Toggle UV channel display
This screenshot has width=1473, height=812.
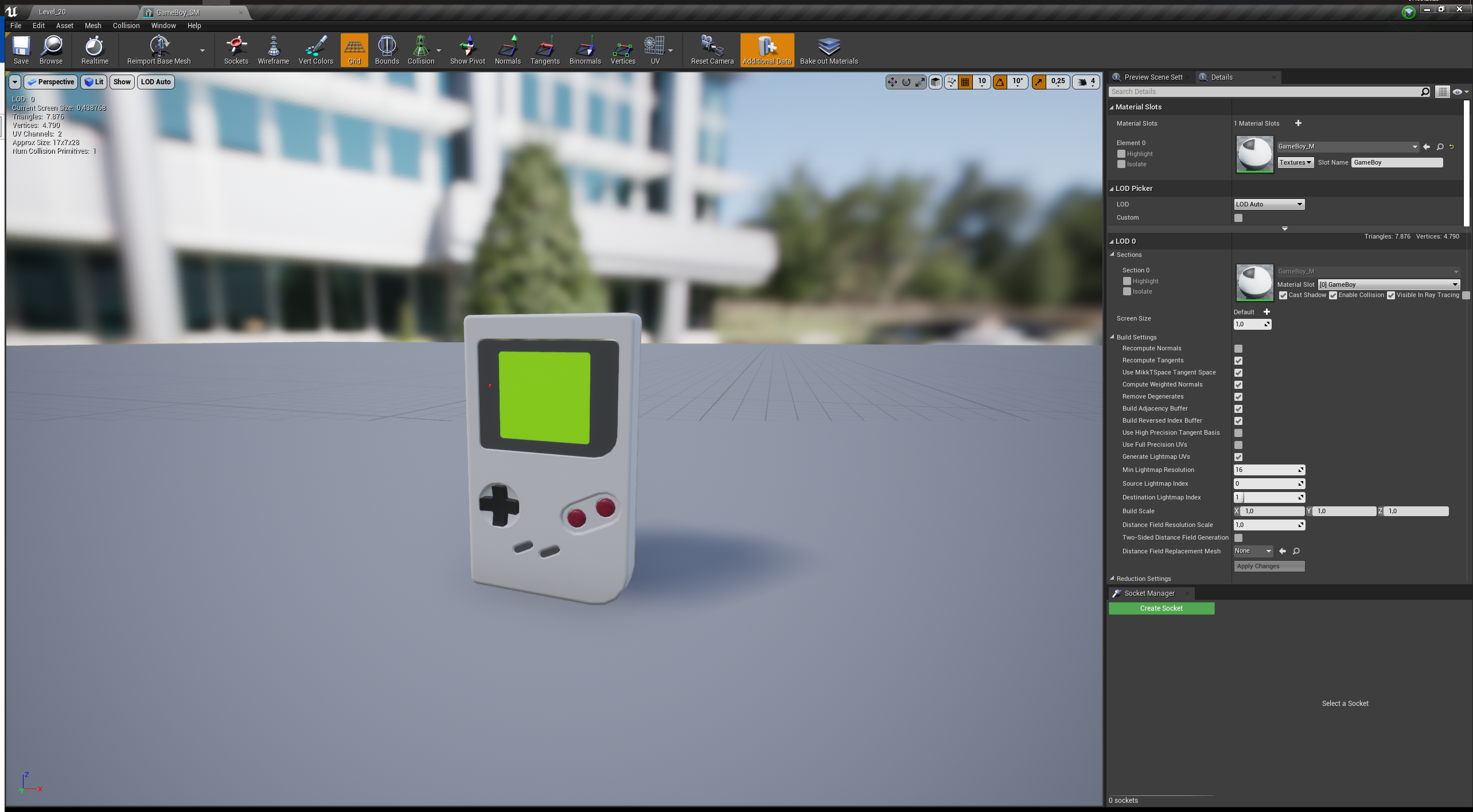coord(655,50)
